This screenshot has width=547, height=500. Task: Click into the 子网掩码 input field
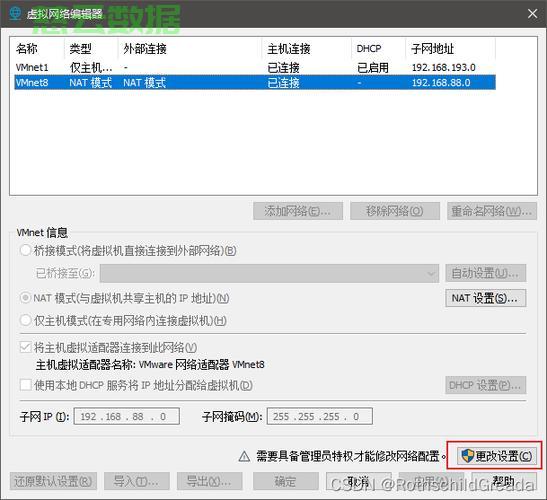tap(320, 416)
